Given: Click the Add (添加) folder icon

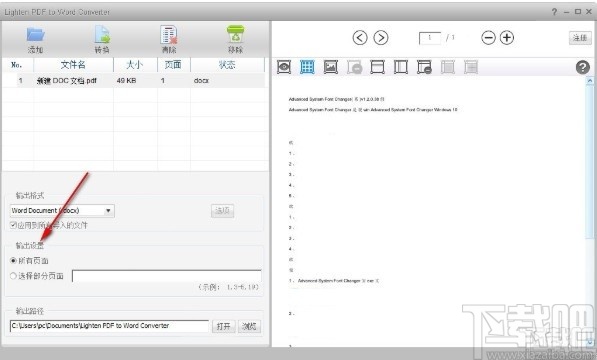Looking at the screenshot, I should click(35, 35).
